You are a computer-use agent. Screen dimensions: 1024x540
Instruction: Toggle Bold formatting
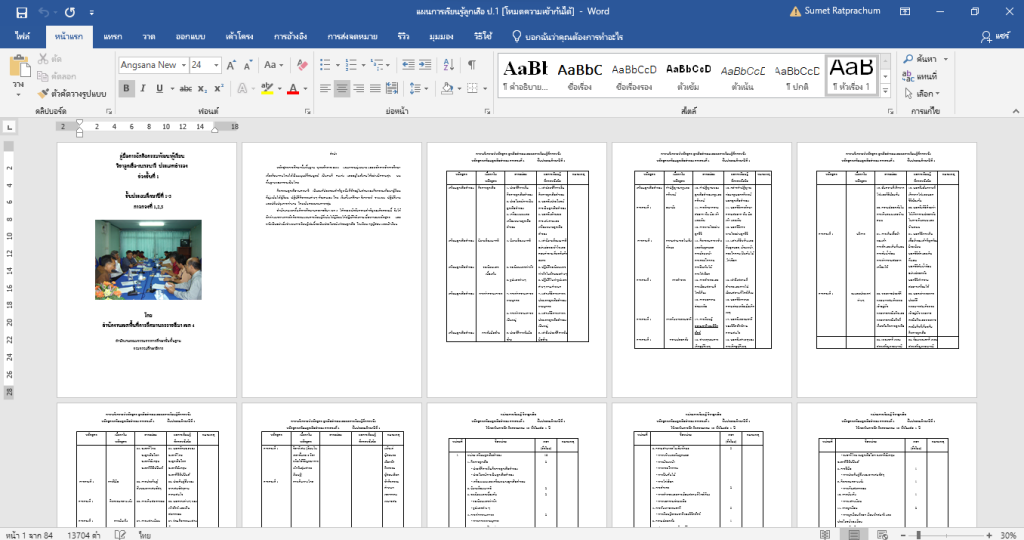127,88
